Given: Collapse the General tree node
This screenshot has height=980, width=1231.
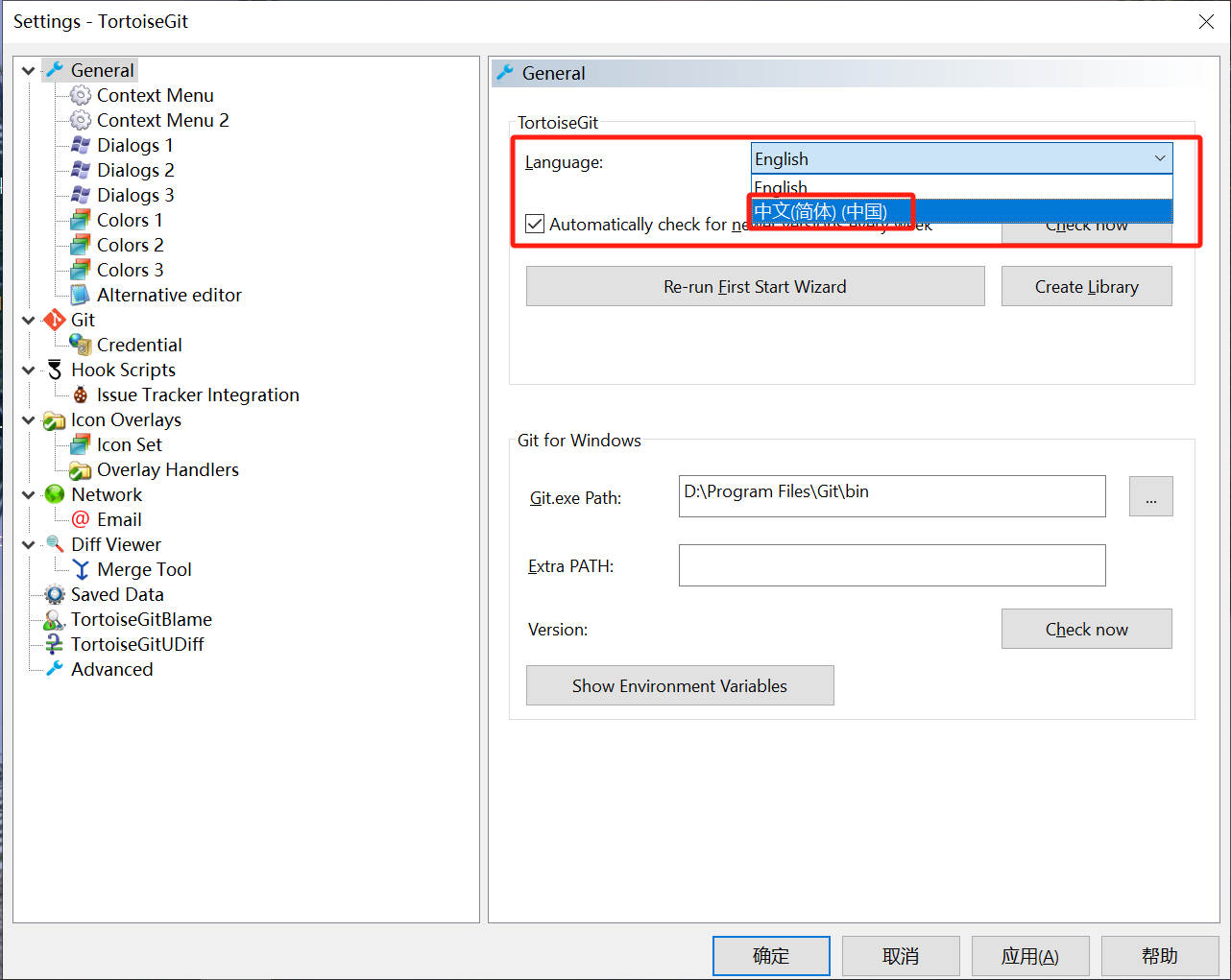Looking at the screenshot, I should point(29,70).
